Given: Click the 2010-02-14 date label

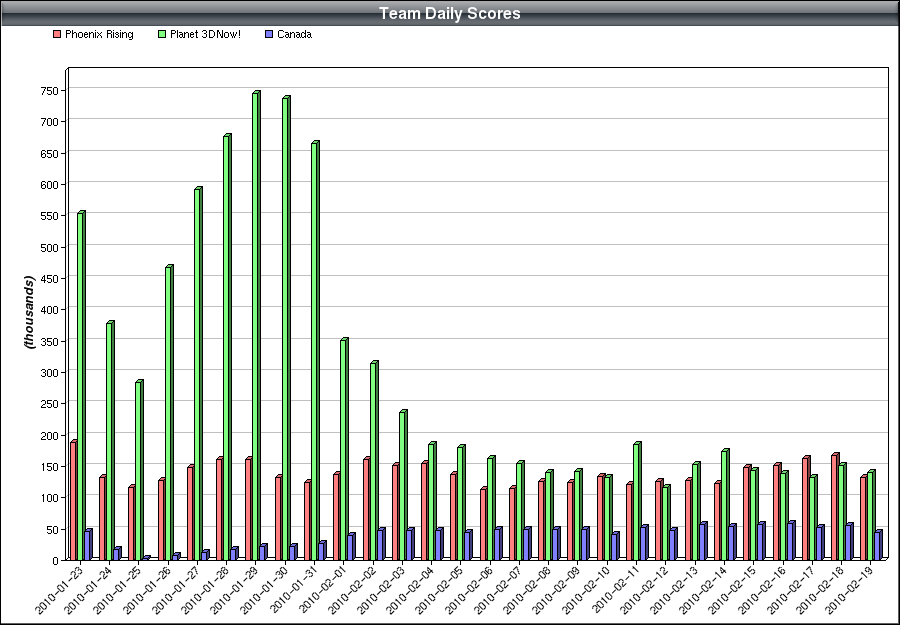Looking at the screenshot, I should point(703,589).
